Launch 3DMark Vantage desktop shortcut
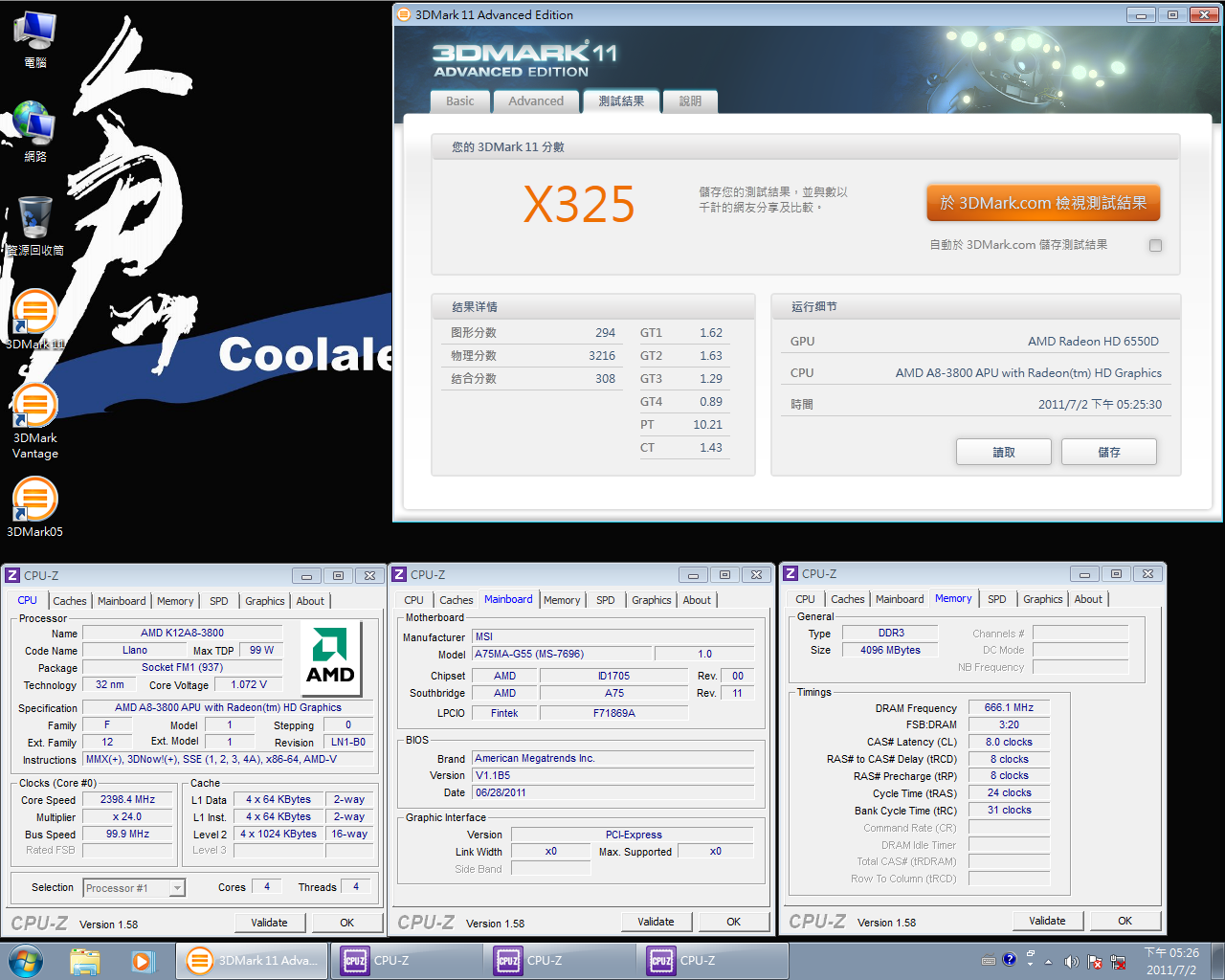Image resolution: width=1225 pixels, height=980 pixels. coord(35,420)
